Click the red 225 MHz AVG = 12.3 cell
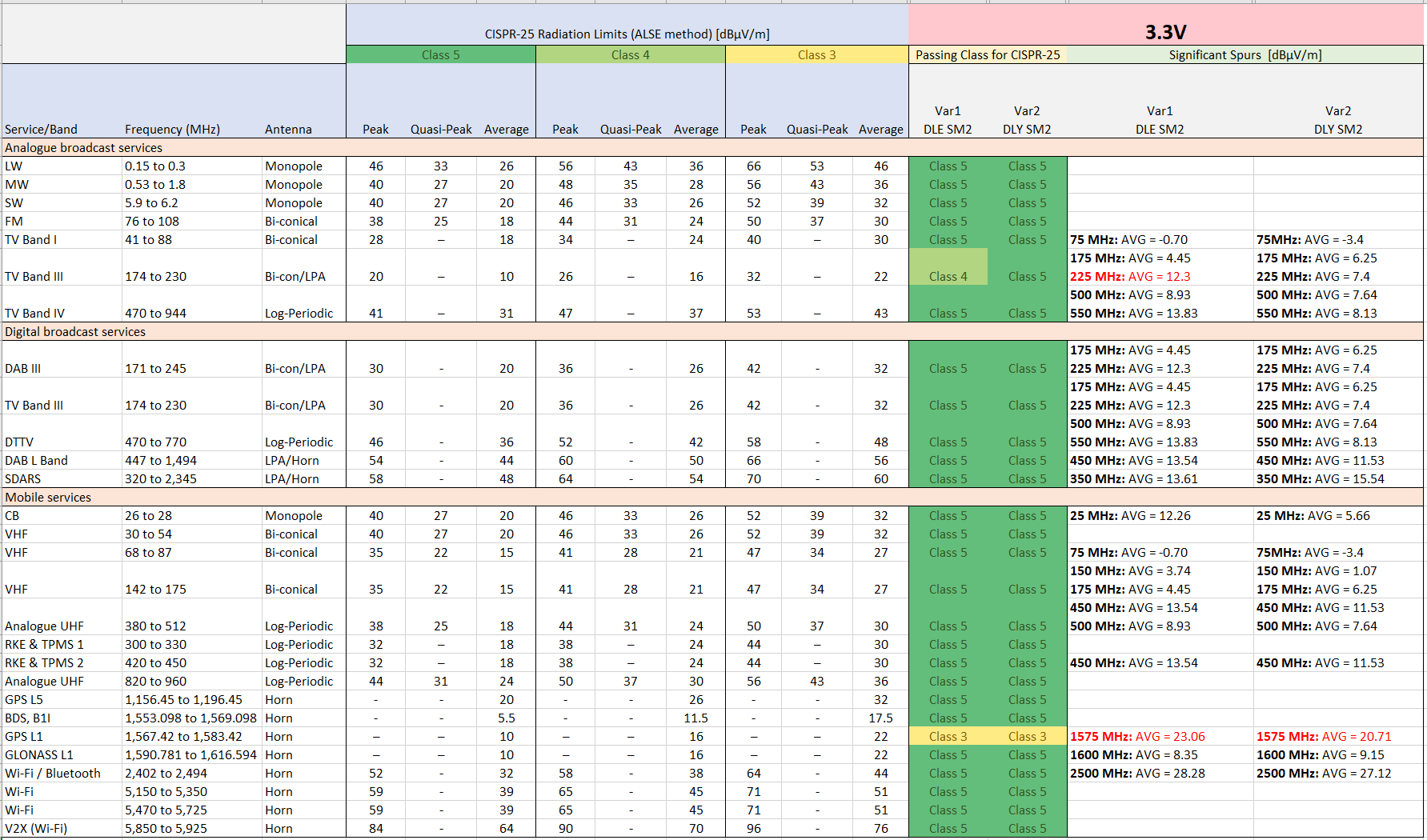Screen dimensions: 1427x840 tap(1130, 277)
